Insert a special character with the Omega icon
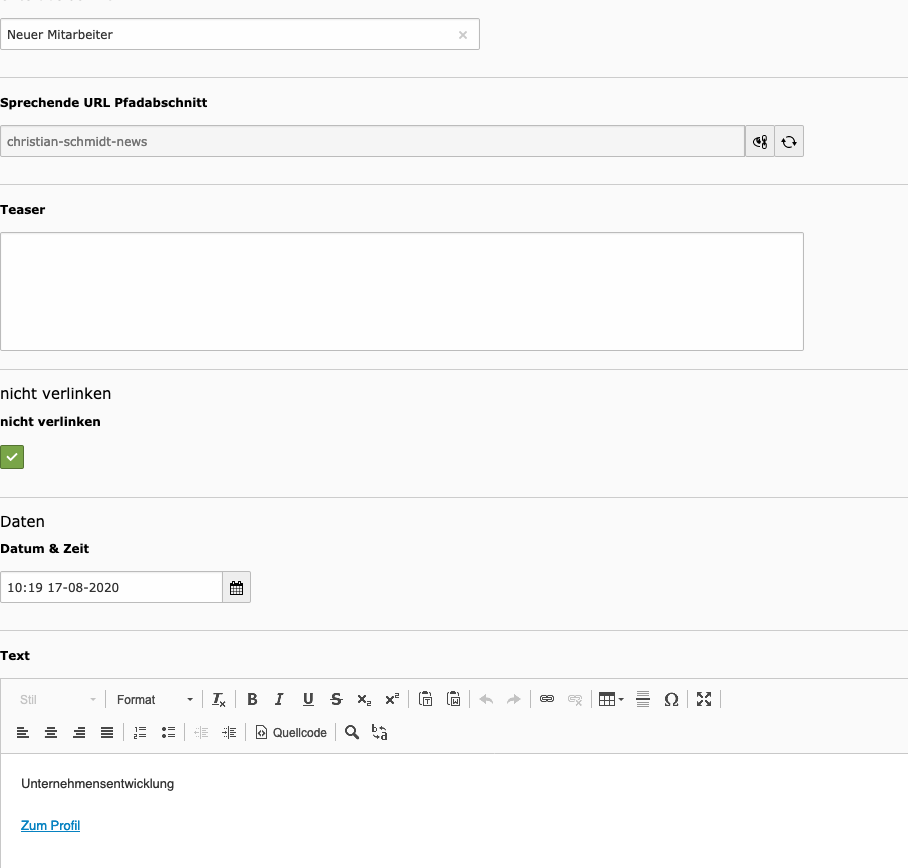Screen dimensions: 908x868 pos(671,700)
